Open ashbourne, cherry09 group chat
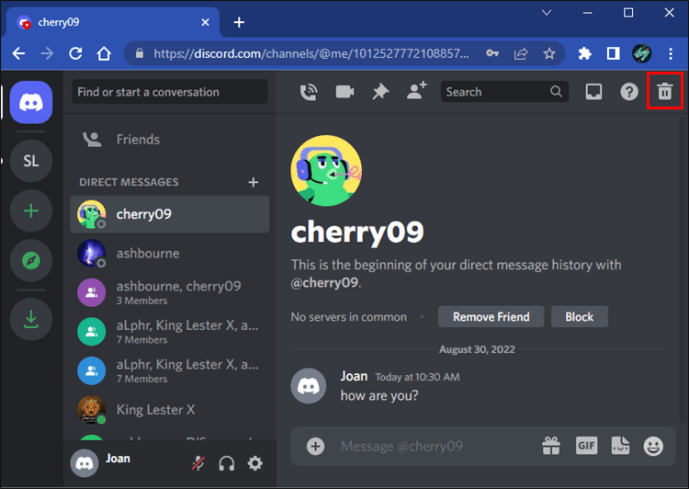This screenshot has height=489, width=689. point(170,293)
